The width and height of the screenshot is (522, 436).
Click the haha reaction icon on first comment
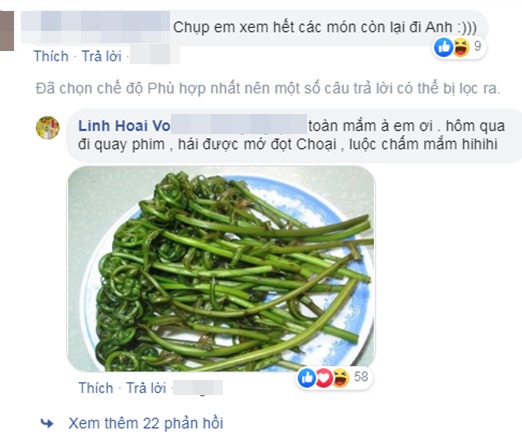click(461, 47)
